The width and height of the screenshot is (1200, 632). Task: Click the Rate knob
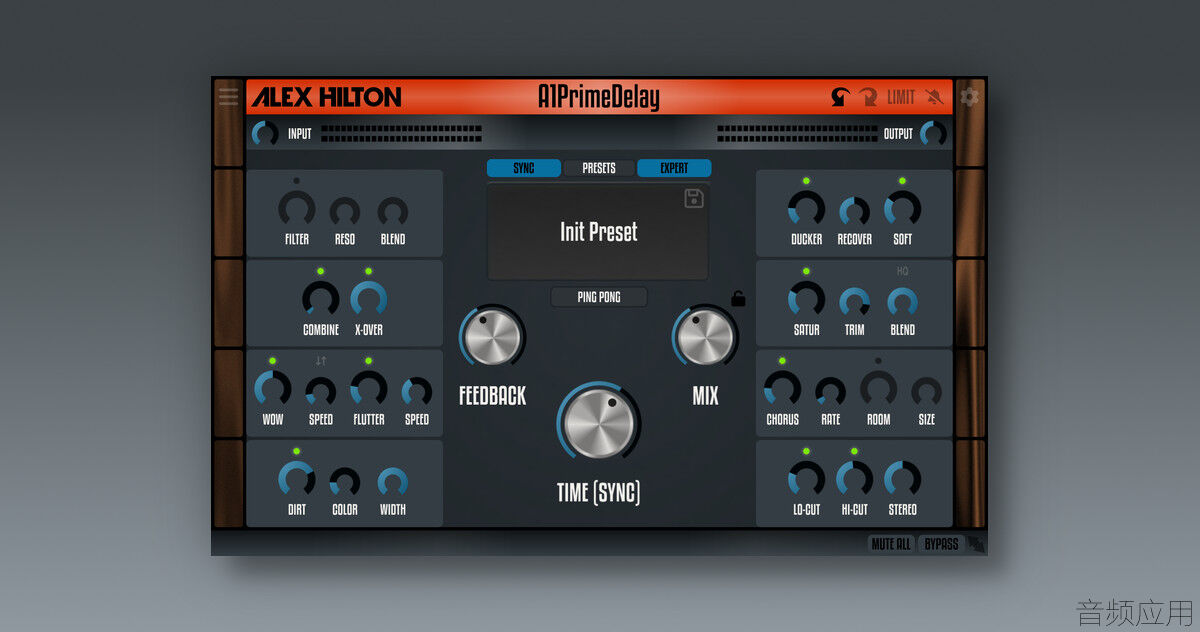830,392
